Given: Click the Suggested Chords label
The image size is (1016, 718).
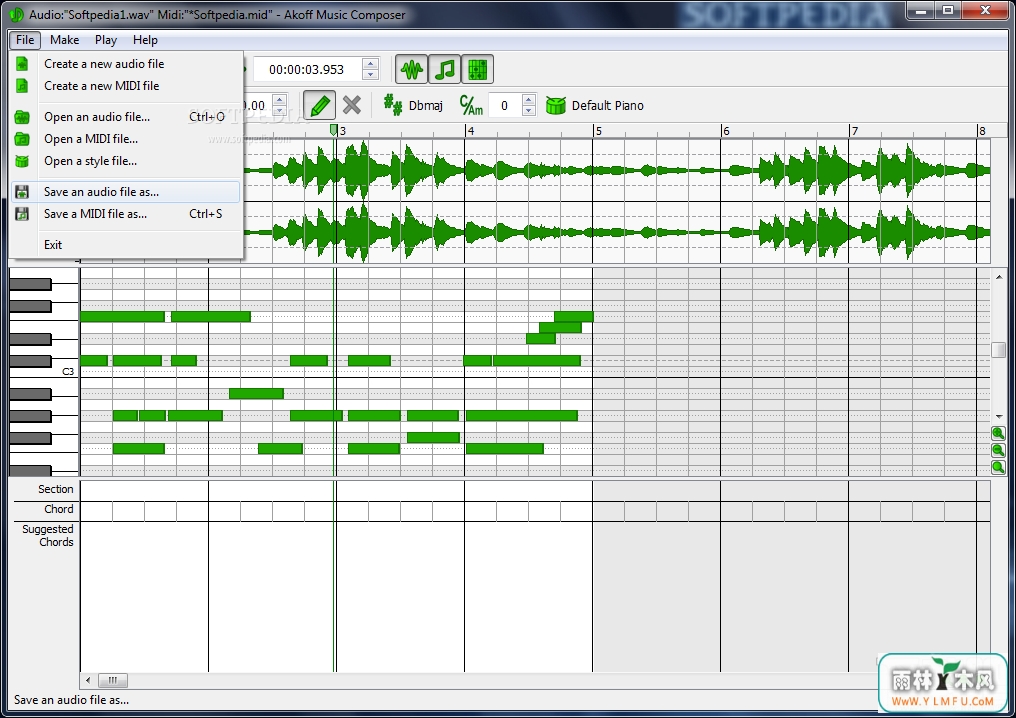Looking at the screenshot, I should [48, 536].
